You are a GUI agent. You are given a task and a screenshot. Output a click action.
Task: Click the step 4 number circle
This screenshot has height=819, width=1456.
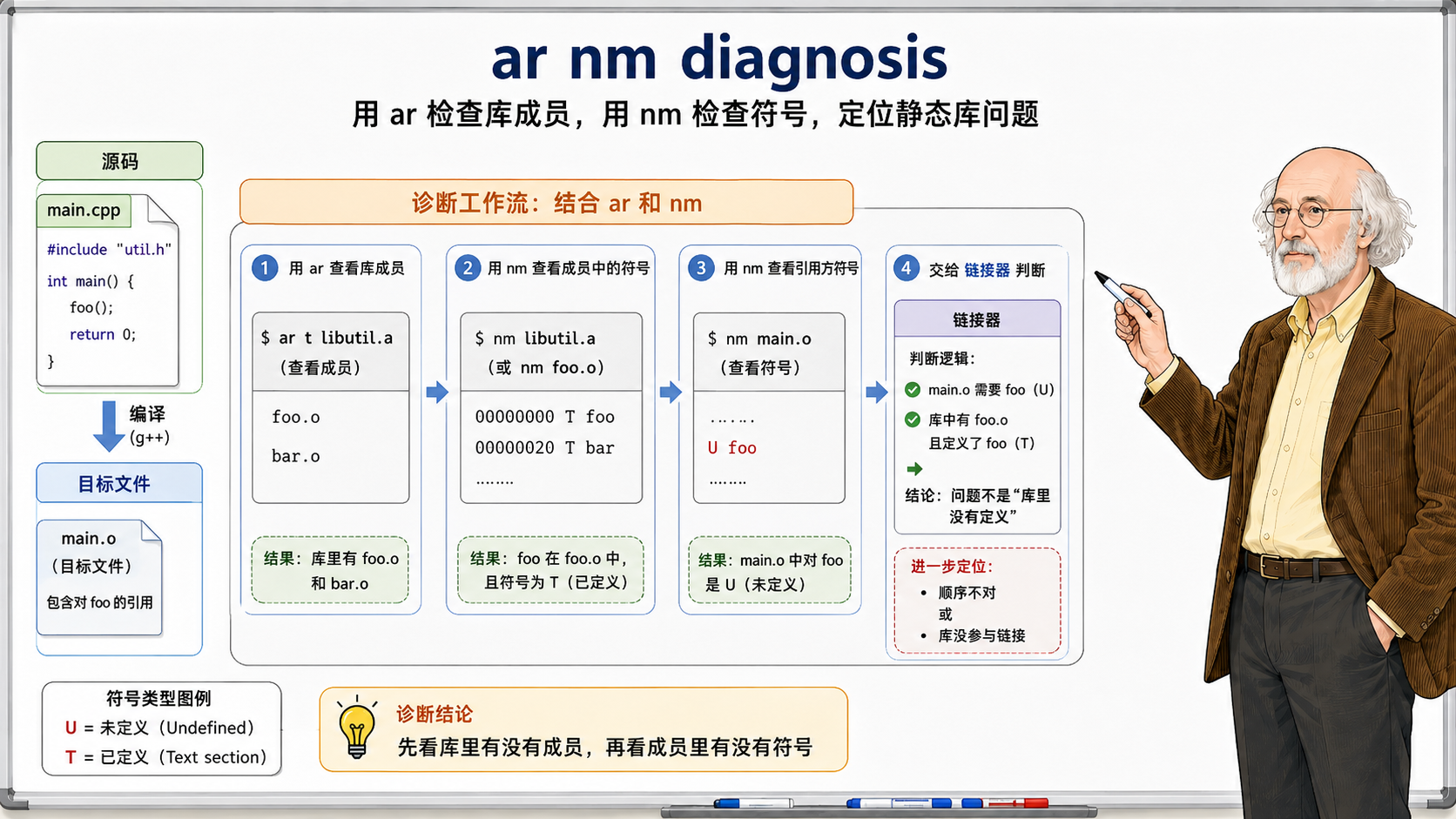907,268
